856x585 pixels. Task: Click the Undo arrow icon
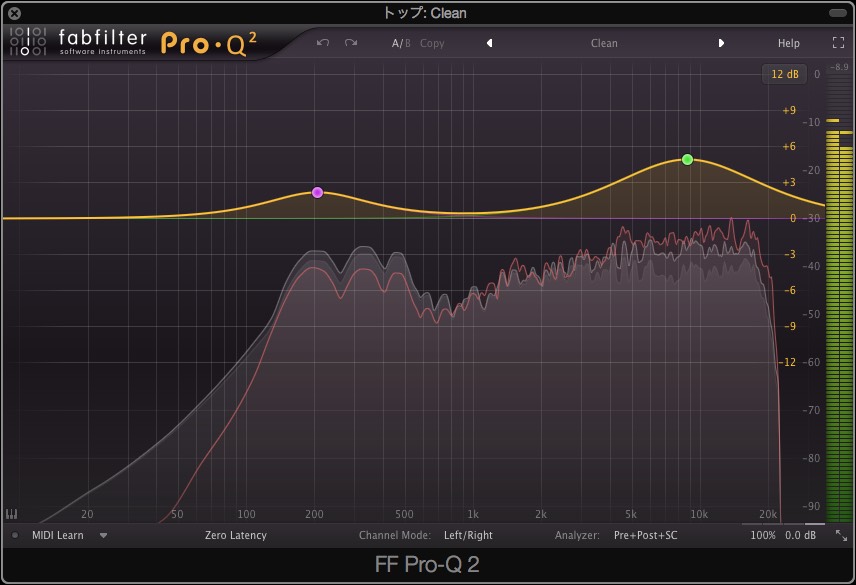(x=323, y=43)
